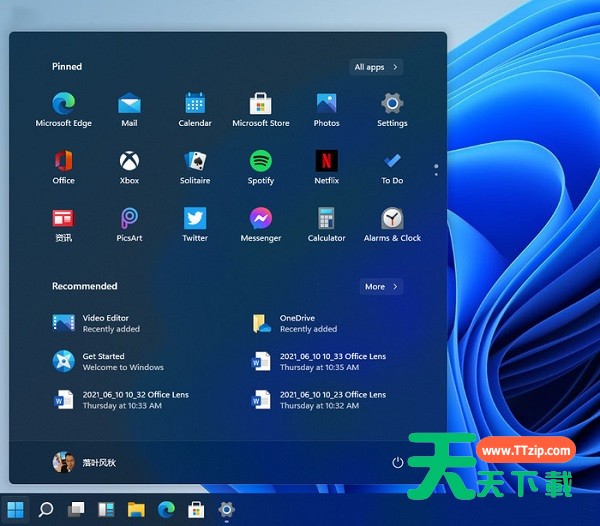The height and width of the screenshot is (526, 600).
Task: Launch the Xbox app
Action: pyautogui.click(x=129, y=161)
